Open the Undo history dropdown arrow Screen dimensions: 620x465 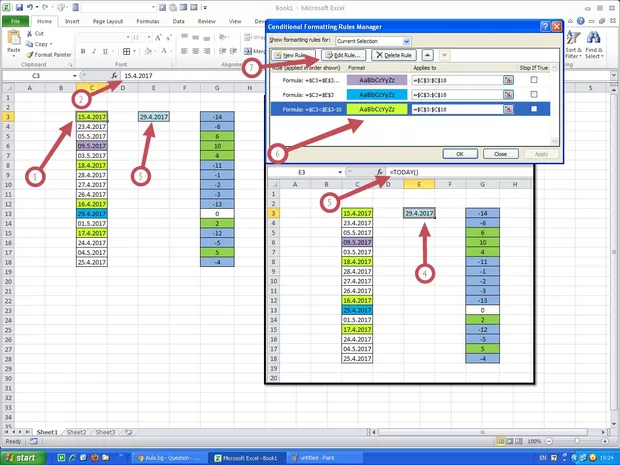[x=36, y=7]
